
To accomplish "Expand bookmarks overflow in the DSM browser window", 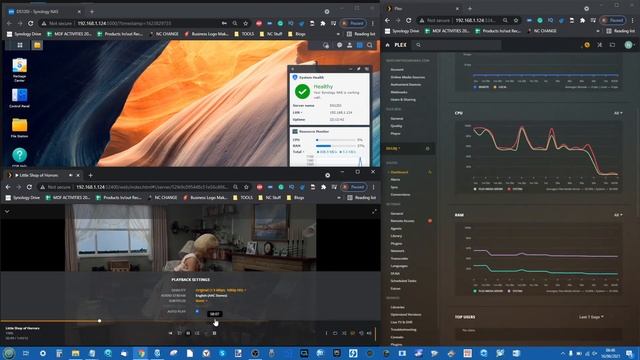I will pyautogui.click(x=338, y=34).
